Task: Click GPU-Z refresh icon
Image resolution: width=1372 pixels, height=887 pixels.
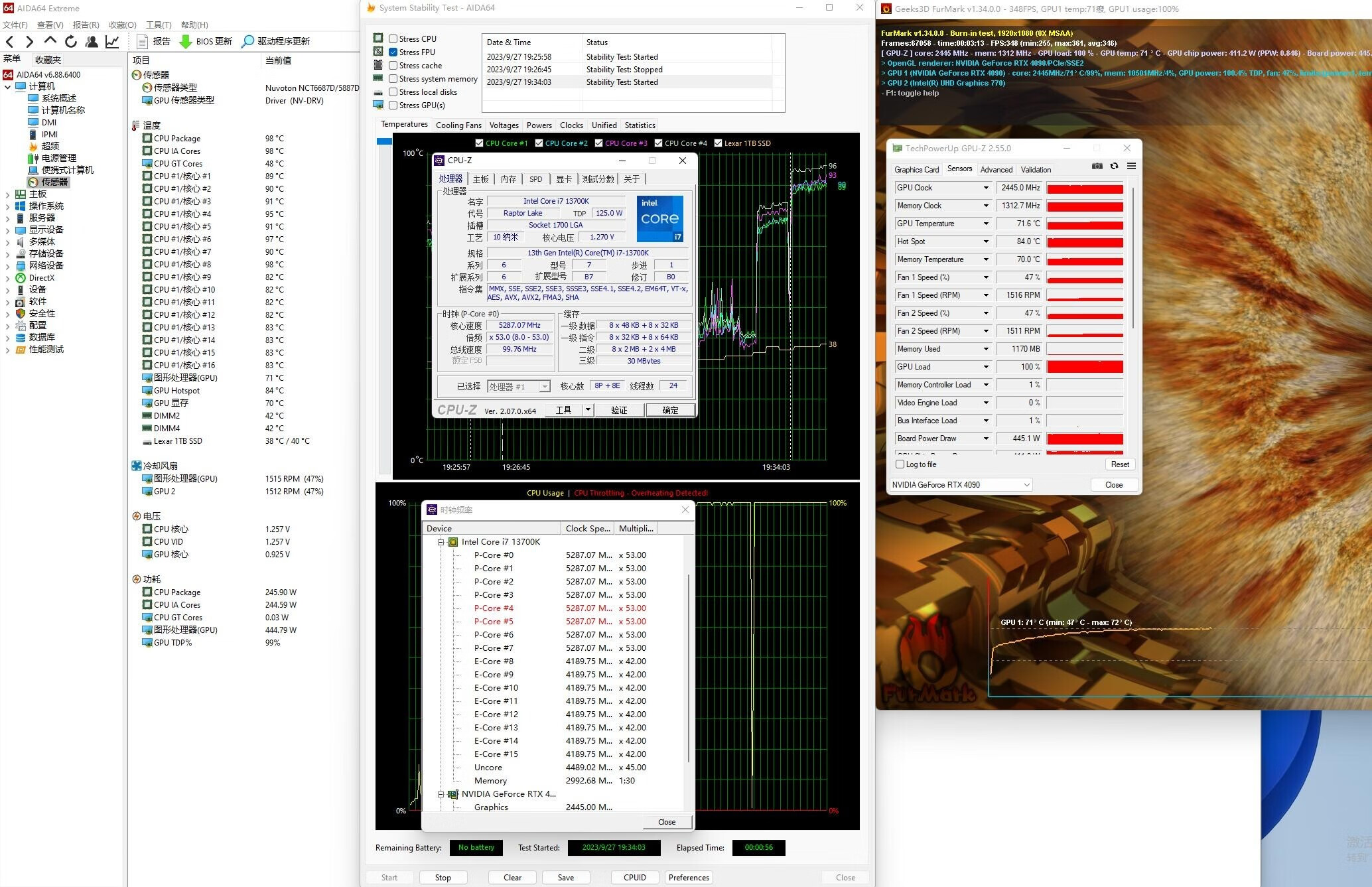Action: point(1115,166)
